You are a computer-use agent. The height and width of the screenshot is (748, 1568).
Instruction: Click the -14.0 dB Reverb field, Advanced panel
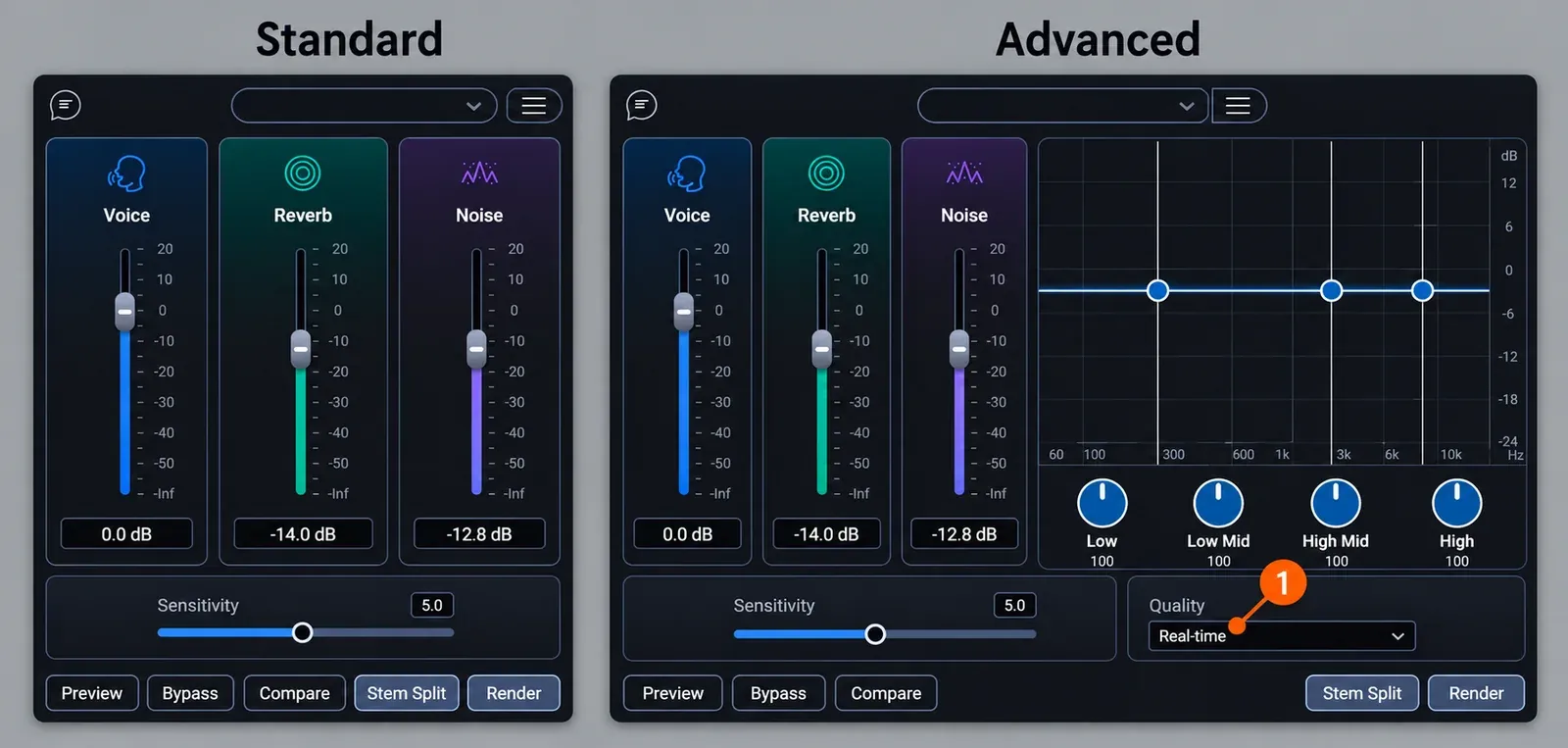[826, 534]
